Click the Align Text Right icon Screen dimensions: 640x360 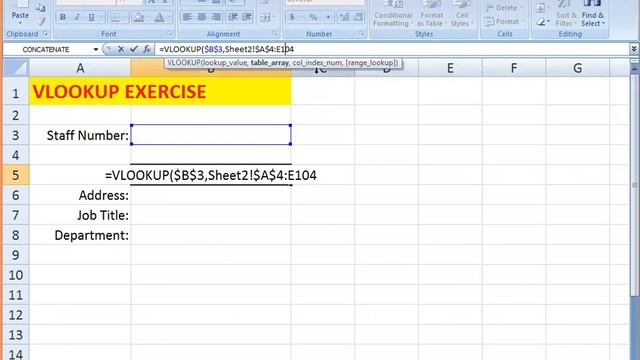[216, 17]
